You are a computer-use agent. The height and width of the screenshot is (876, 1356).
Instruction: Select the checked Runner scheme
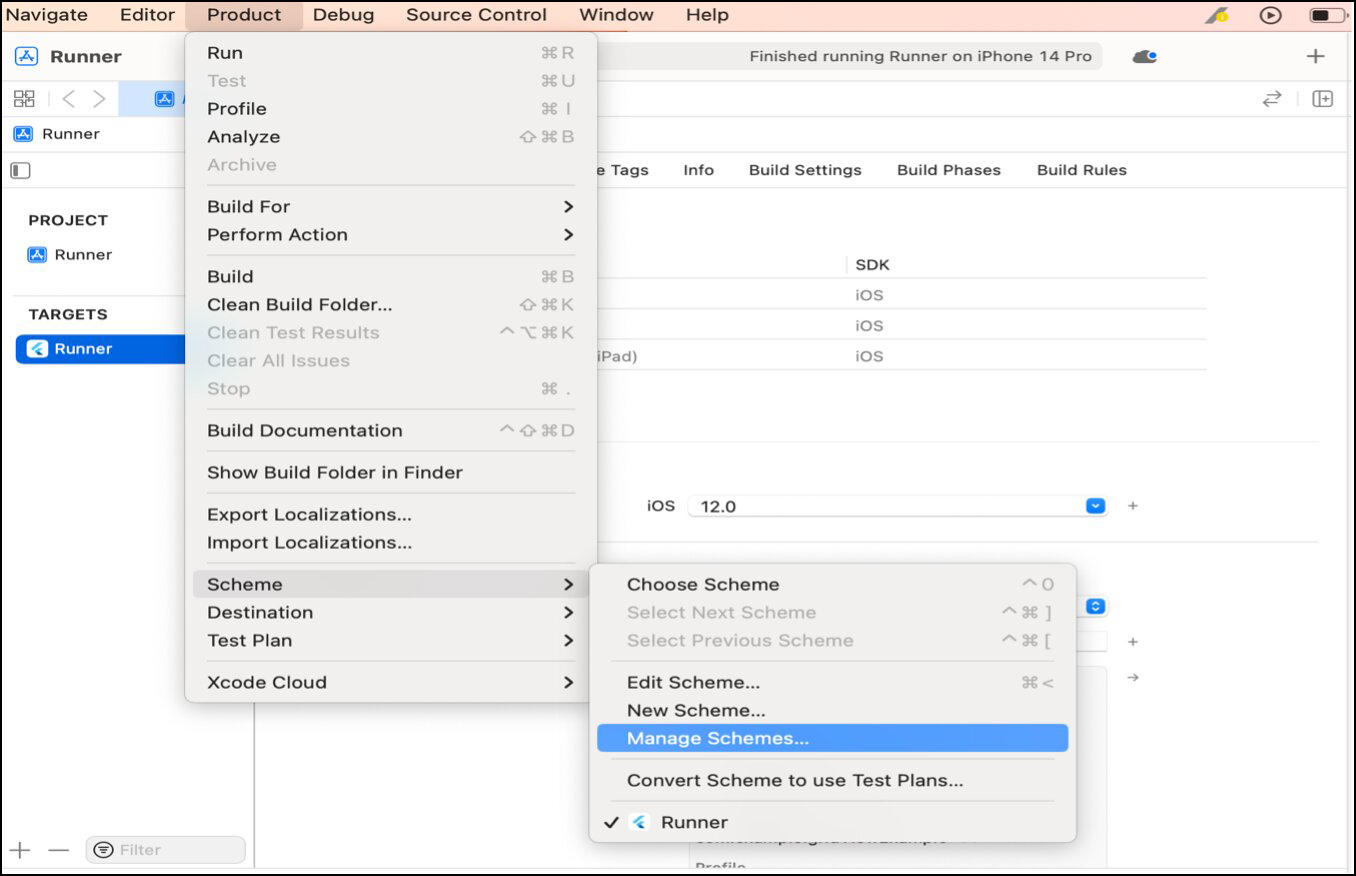693,822
